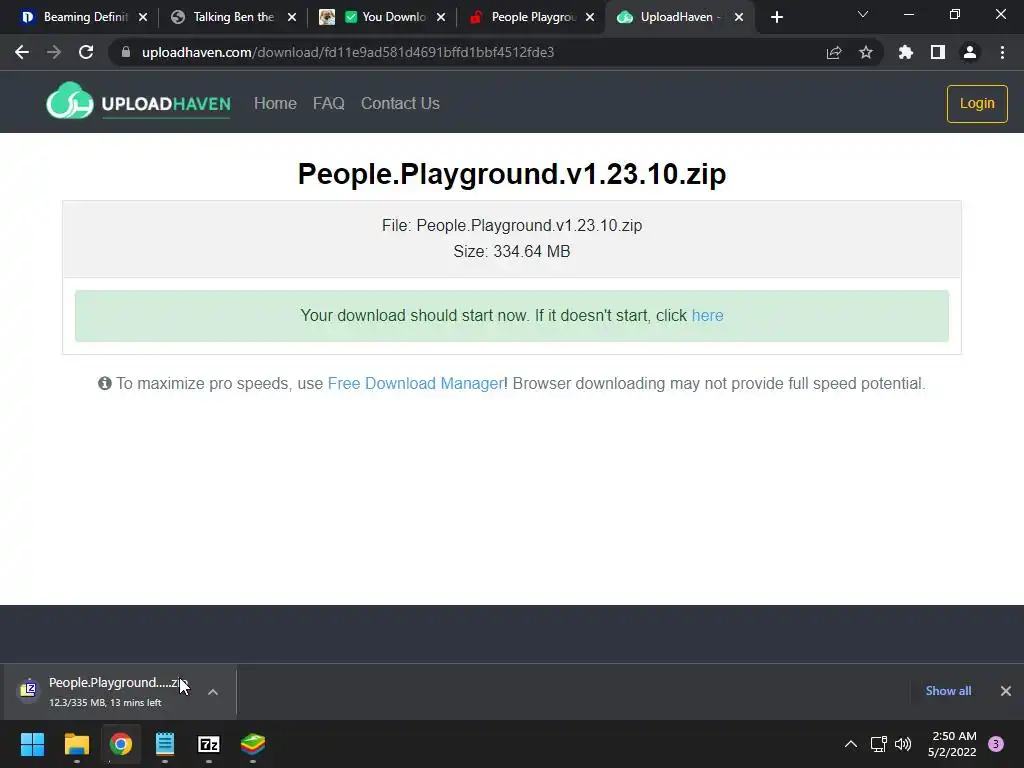This screenshot has width=1024, height=768.
Task: Close the Beaming Definition tab
Action: (x=143, y=17)
